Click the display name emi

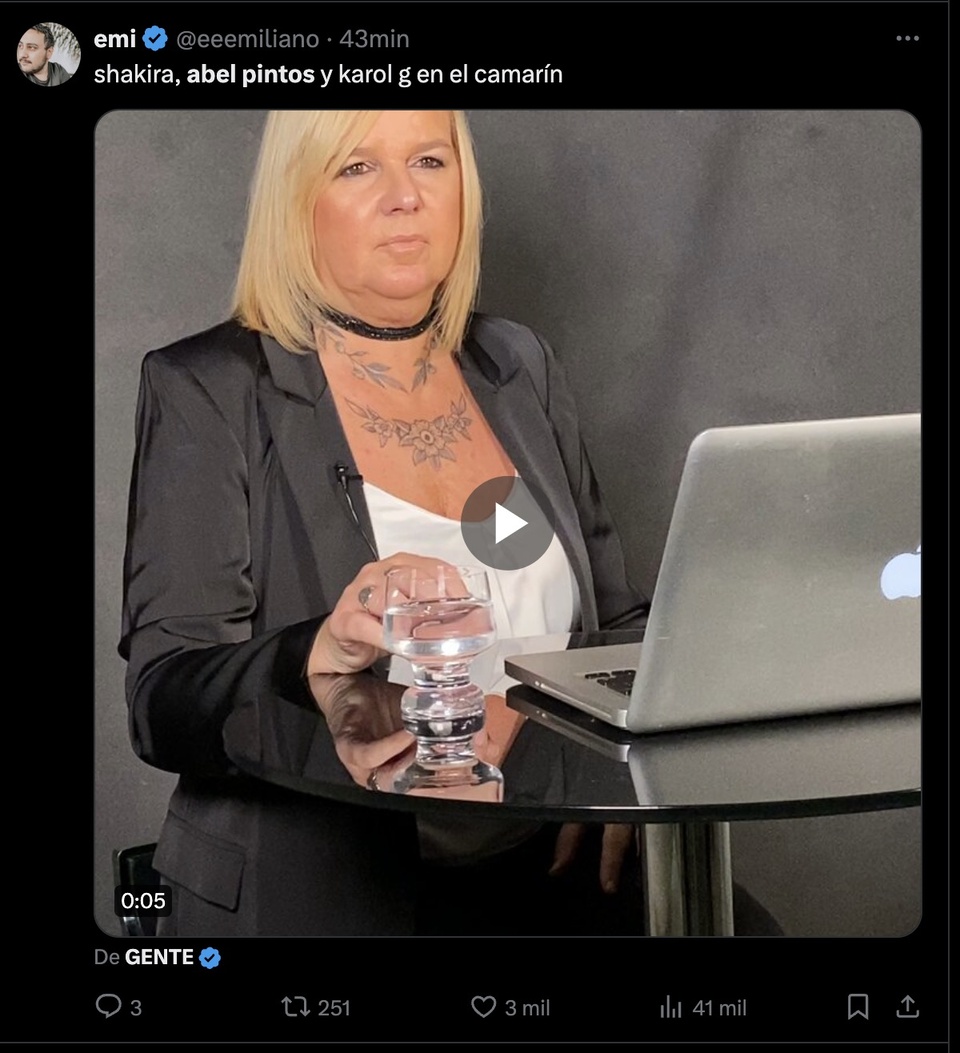pyautogui.click(x=115, y=39)
